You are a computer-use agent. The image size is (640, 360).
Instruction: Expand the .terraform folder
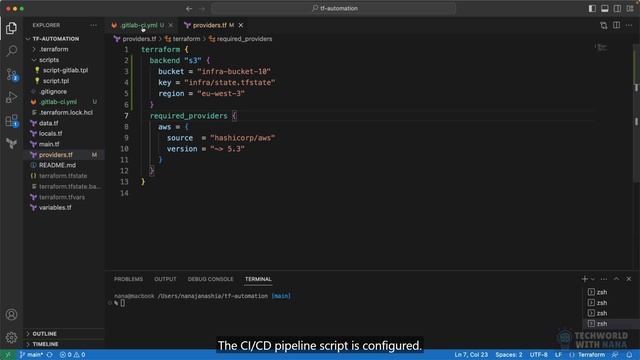click(53, 49)
